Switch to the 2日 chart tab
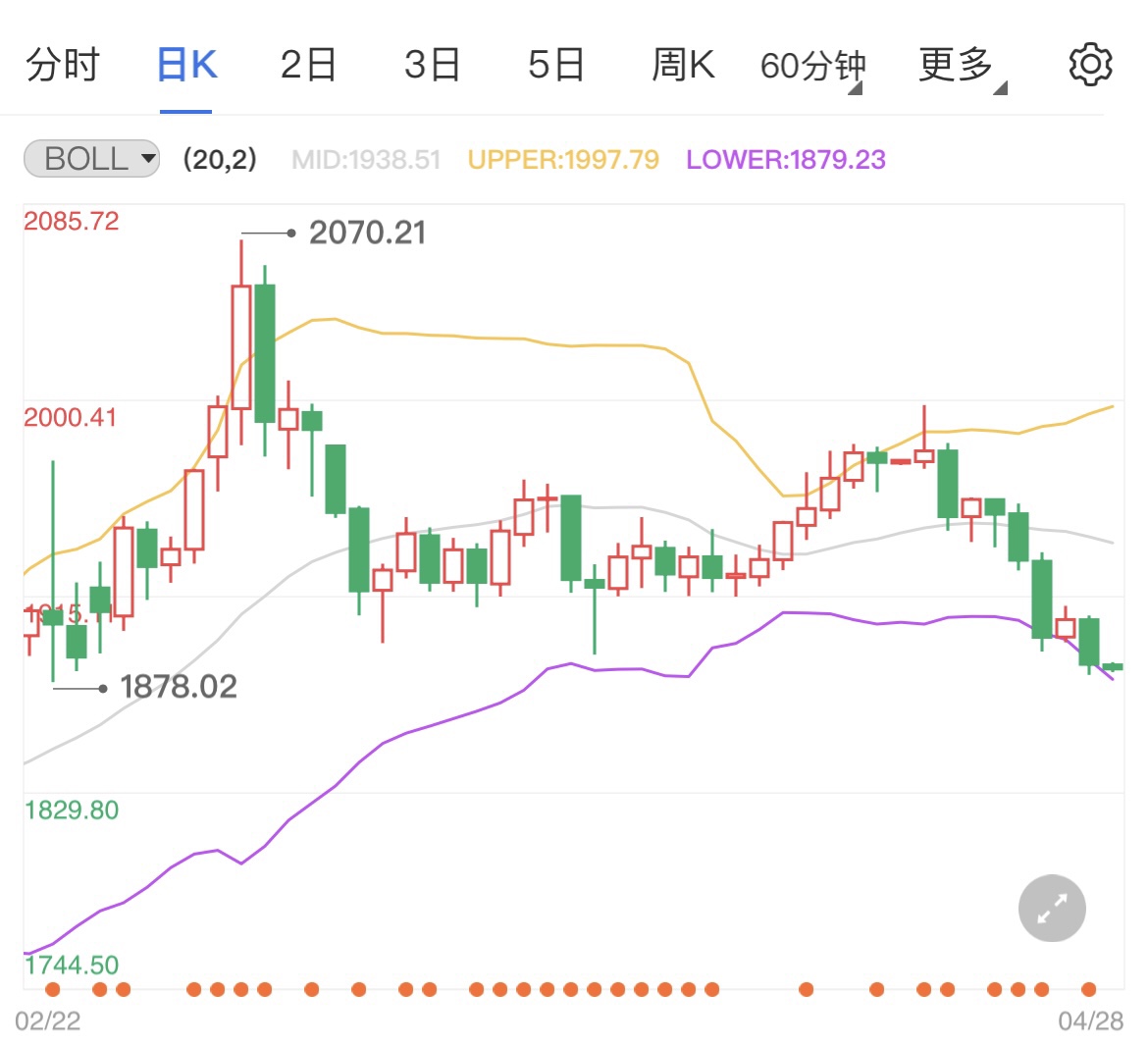 [x=309, y=65]
